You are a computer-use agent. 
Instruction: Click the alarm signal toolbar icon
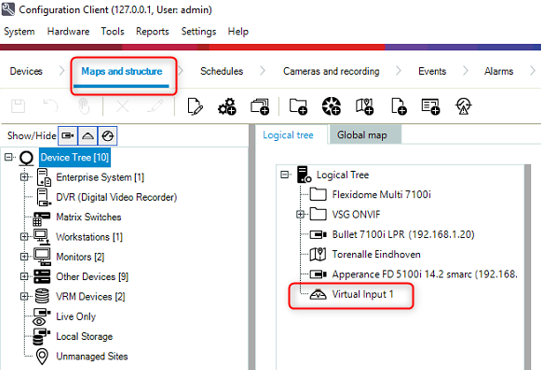463,106
